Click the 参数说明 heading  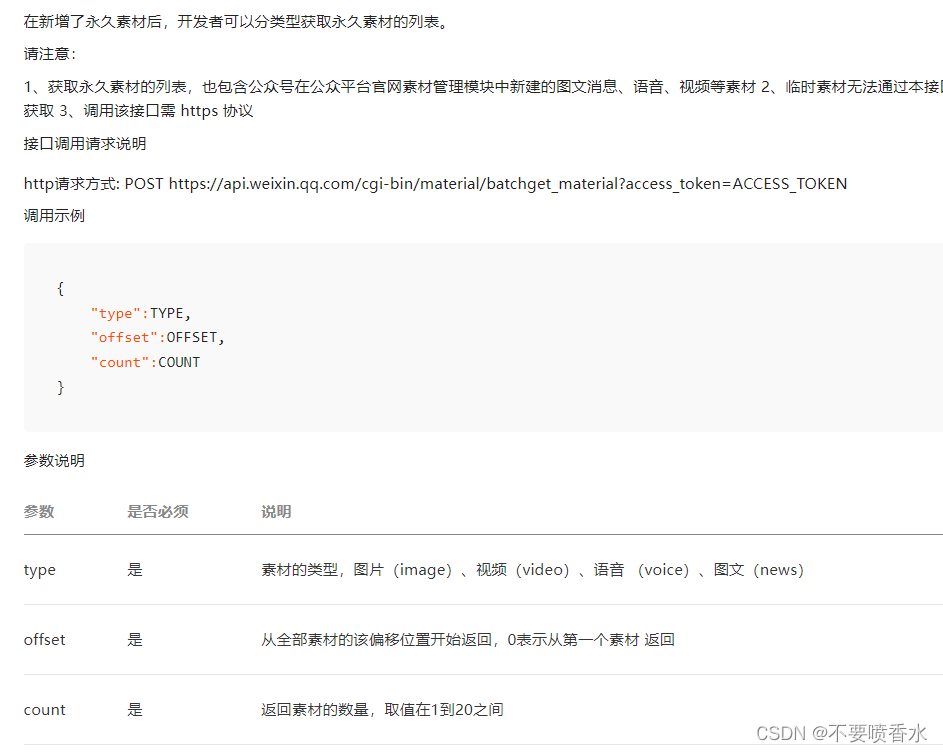pos(53,461)
